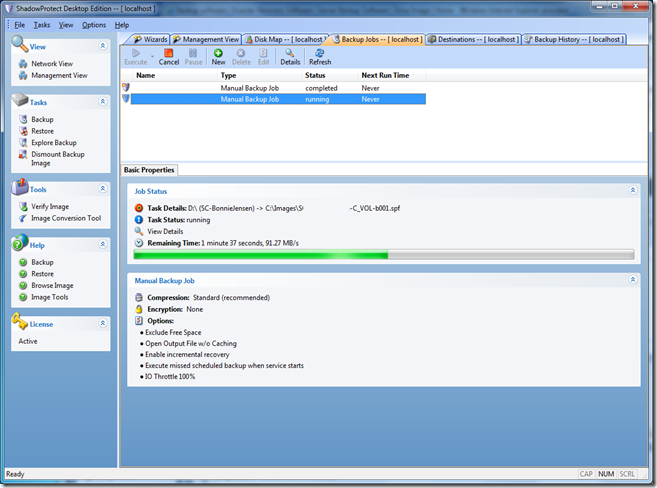Sort jobs by Status column header
The width and height of the screenshot is (657, 488).
(316, 75)
